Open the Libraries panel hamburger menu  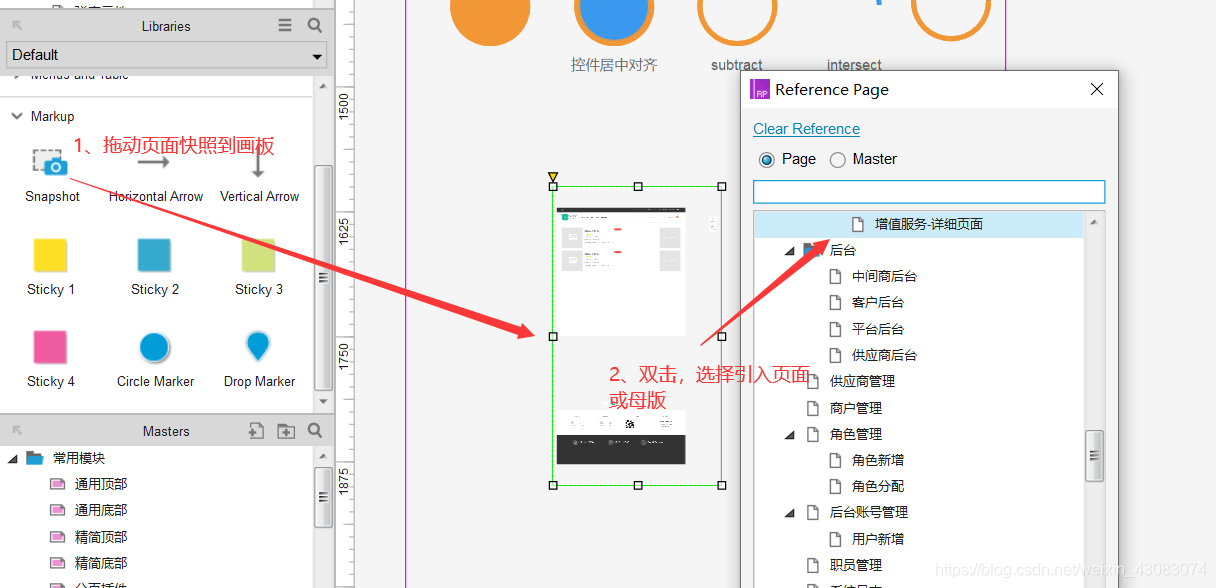tap(285, 26)
